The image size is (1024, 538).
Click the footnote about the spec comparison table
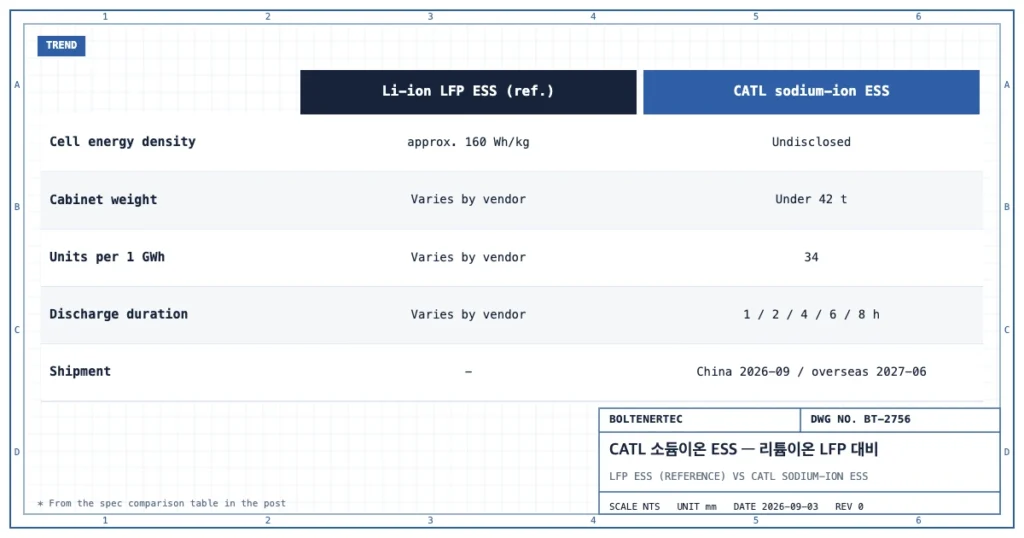(x=162, y=503)
